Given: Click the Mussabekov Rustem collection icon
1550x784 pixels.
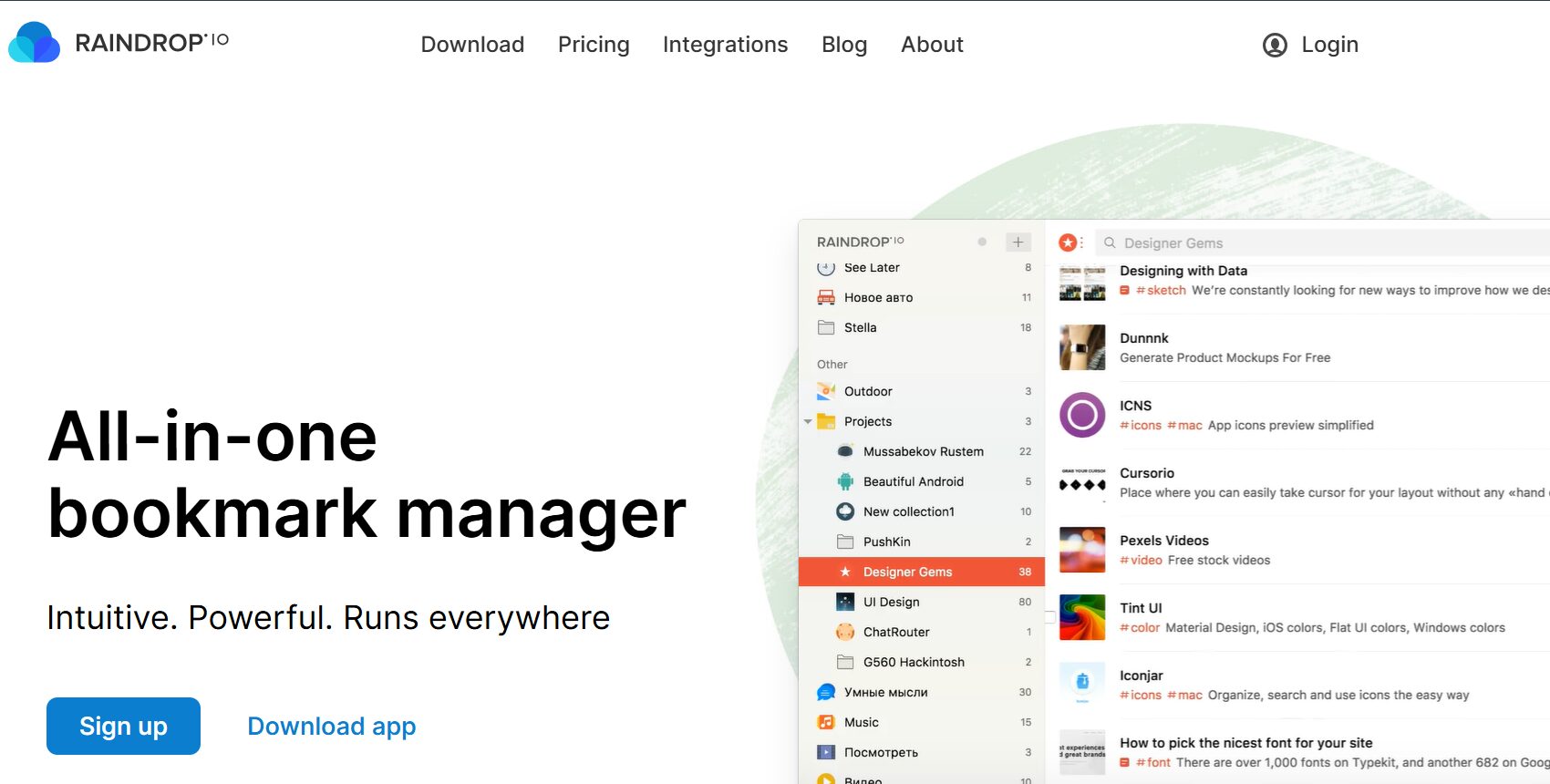Looking at the screenshot, I should (x=845, y=451).
